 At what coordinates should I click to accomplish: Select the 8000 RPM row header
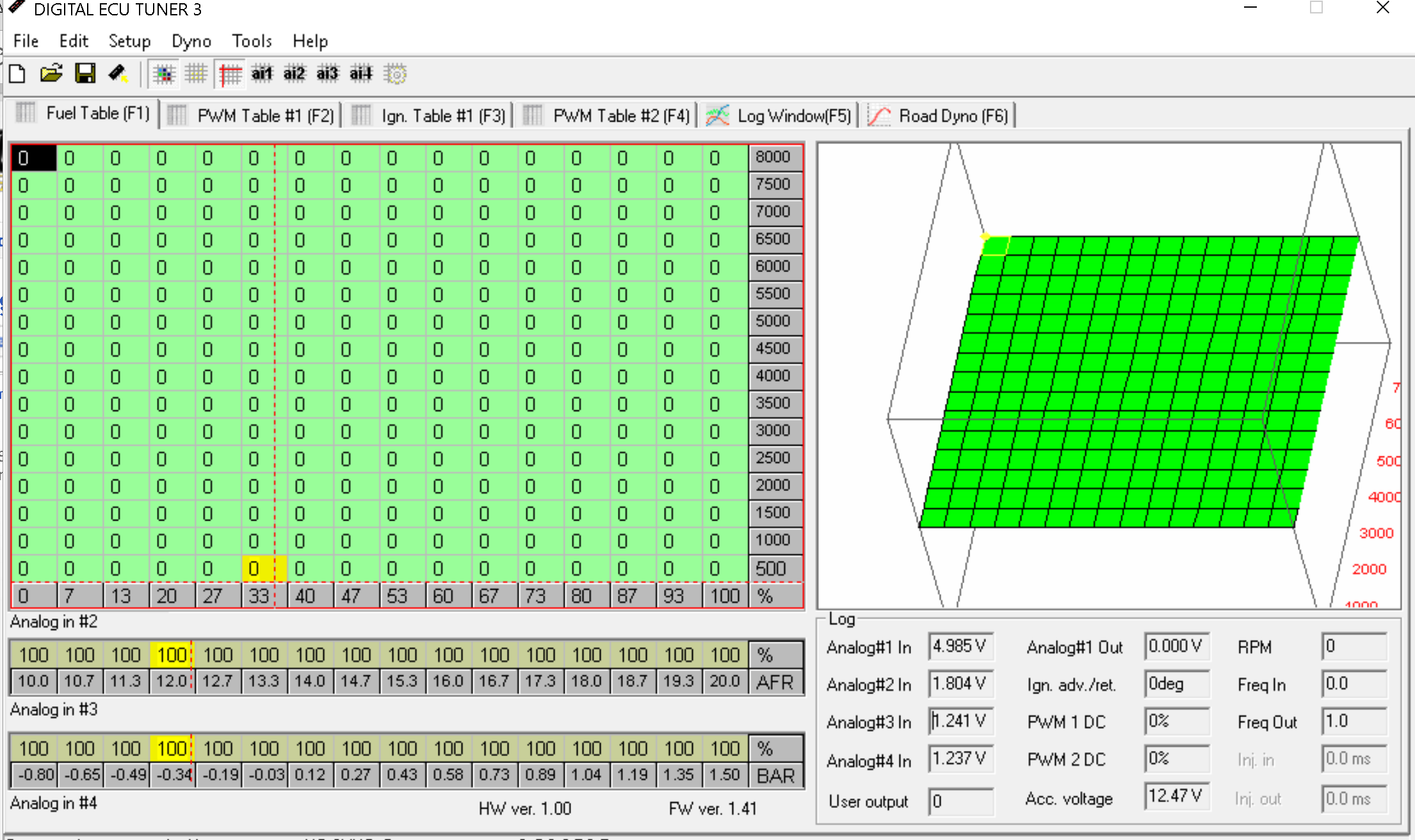tap(773, 157)
